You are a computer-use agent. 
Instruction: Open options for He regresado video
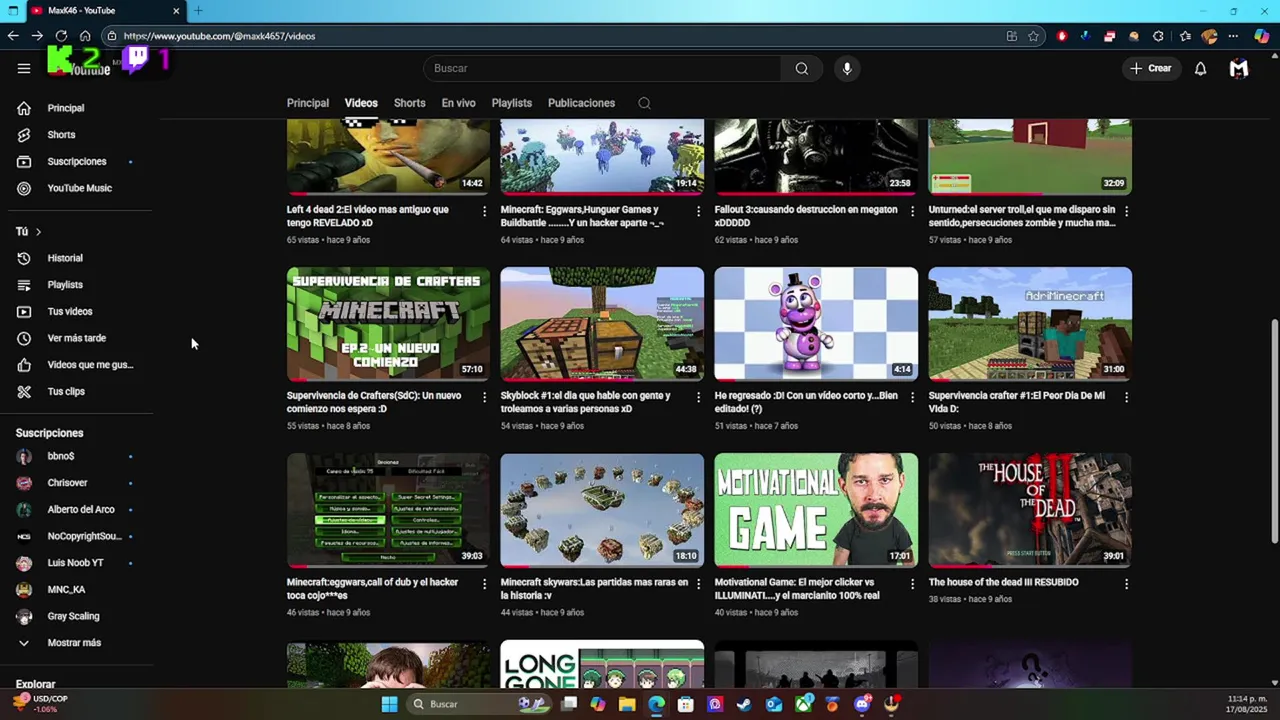(x=912, y=397)
